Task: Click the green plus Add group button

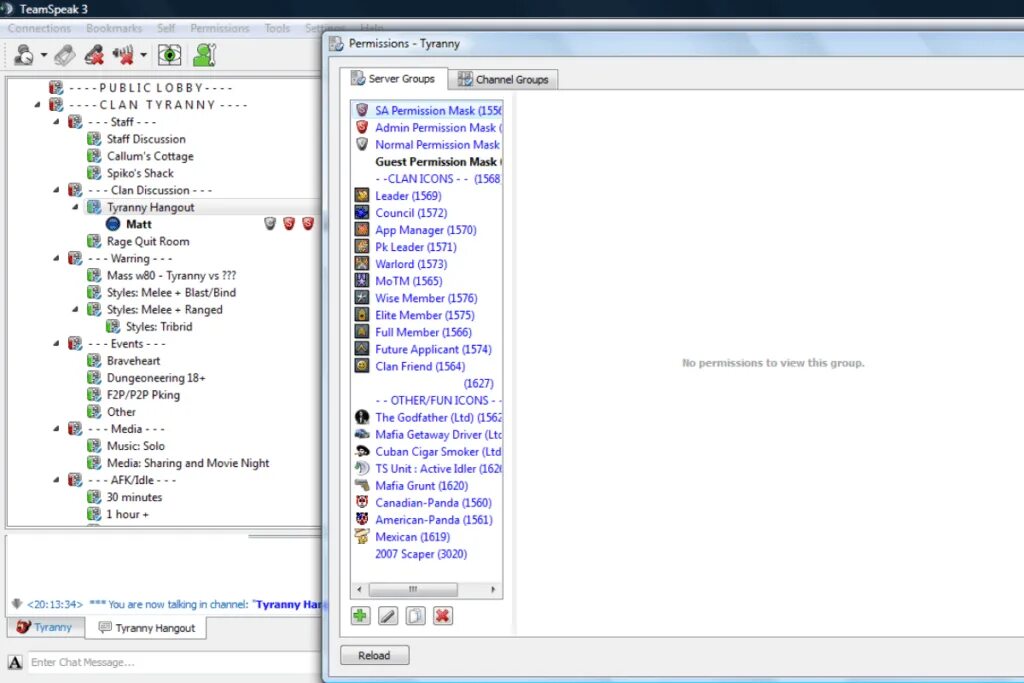Action: point(360,616)
